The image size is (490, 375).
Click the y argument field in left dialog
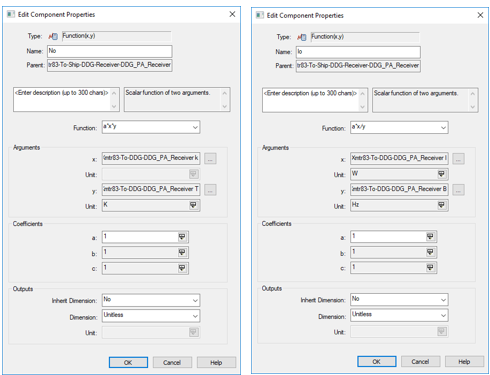point(151,189)
